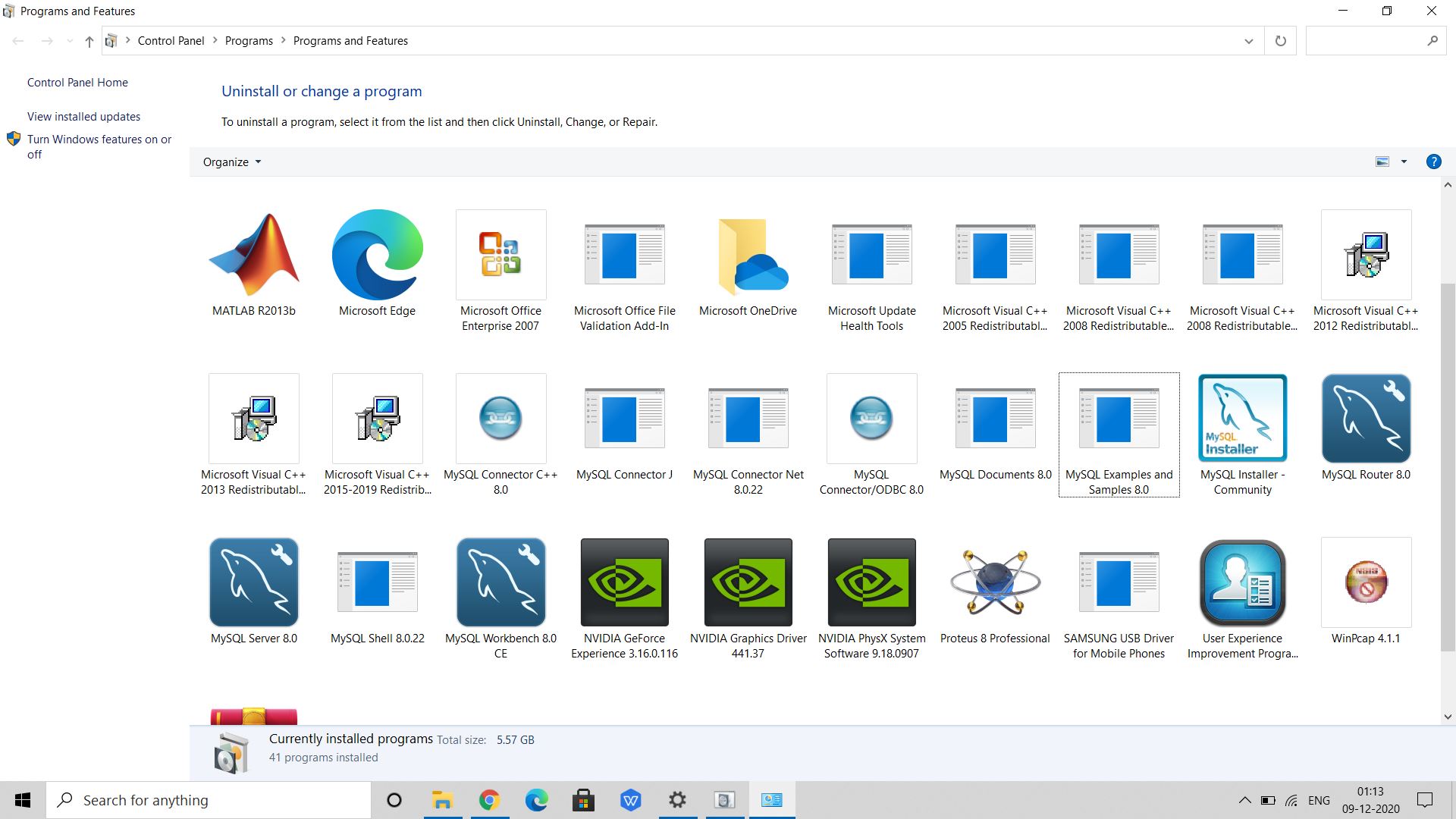Expand chevron after Control Panel breadcrumb
The width and height of the screenshot is (1456, 819).
click(x=215, y=41)
